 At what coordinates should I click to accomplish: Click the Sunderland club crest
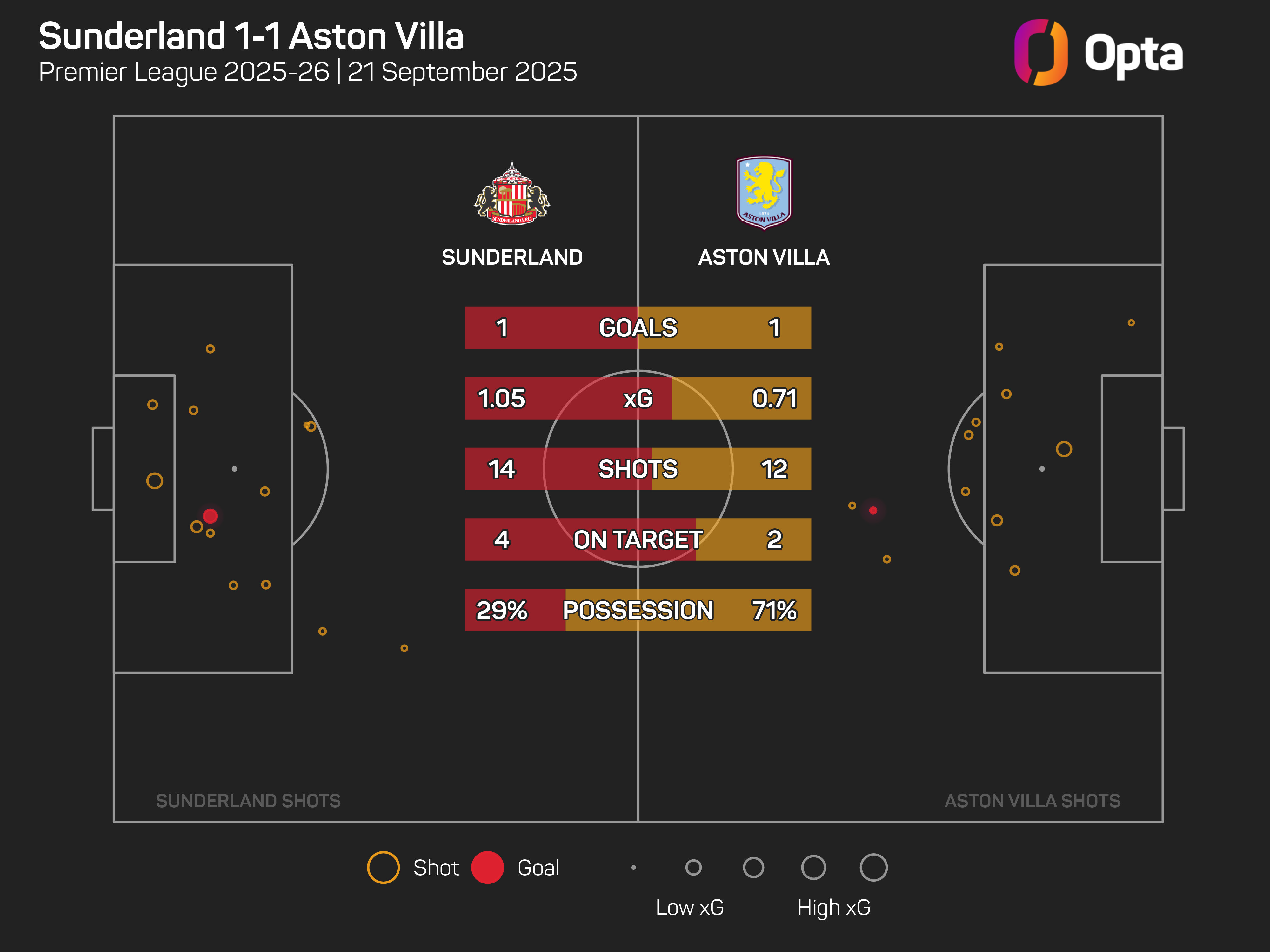[511, 193]
